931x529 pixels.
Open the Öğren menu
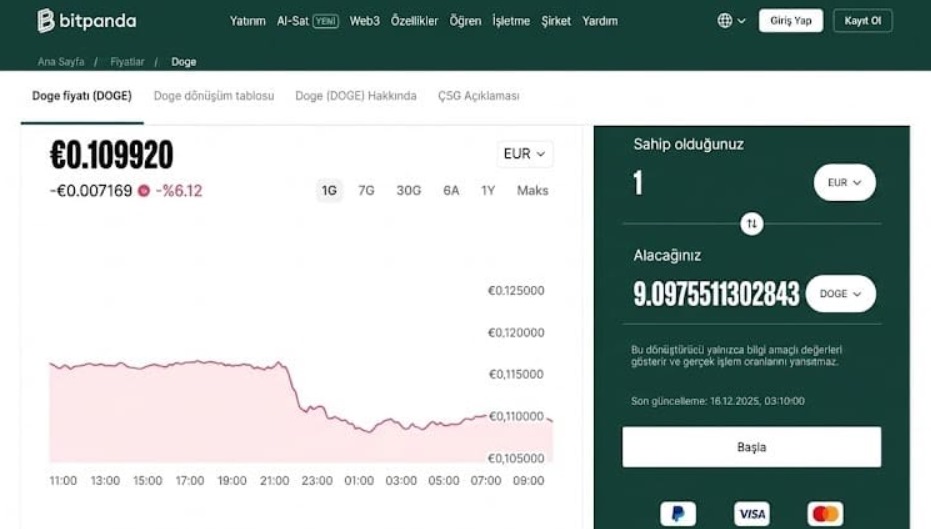(465, 21)
